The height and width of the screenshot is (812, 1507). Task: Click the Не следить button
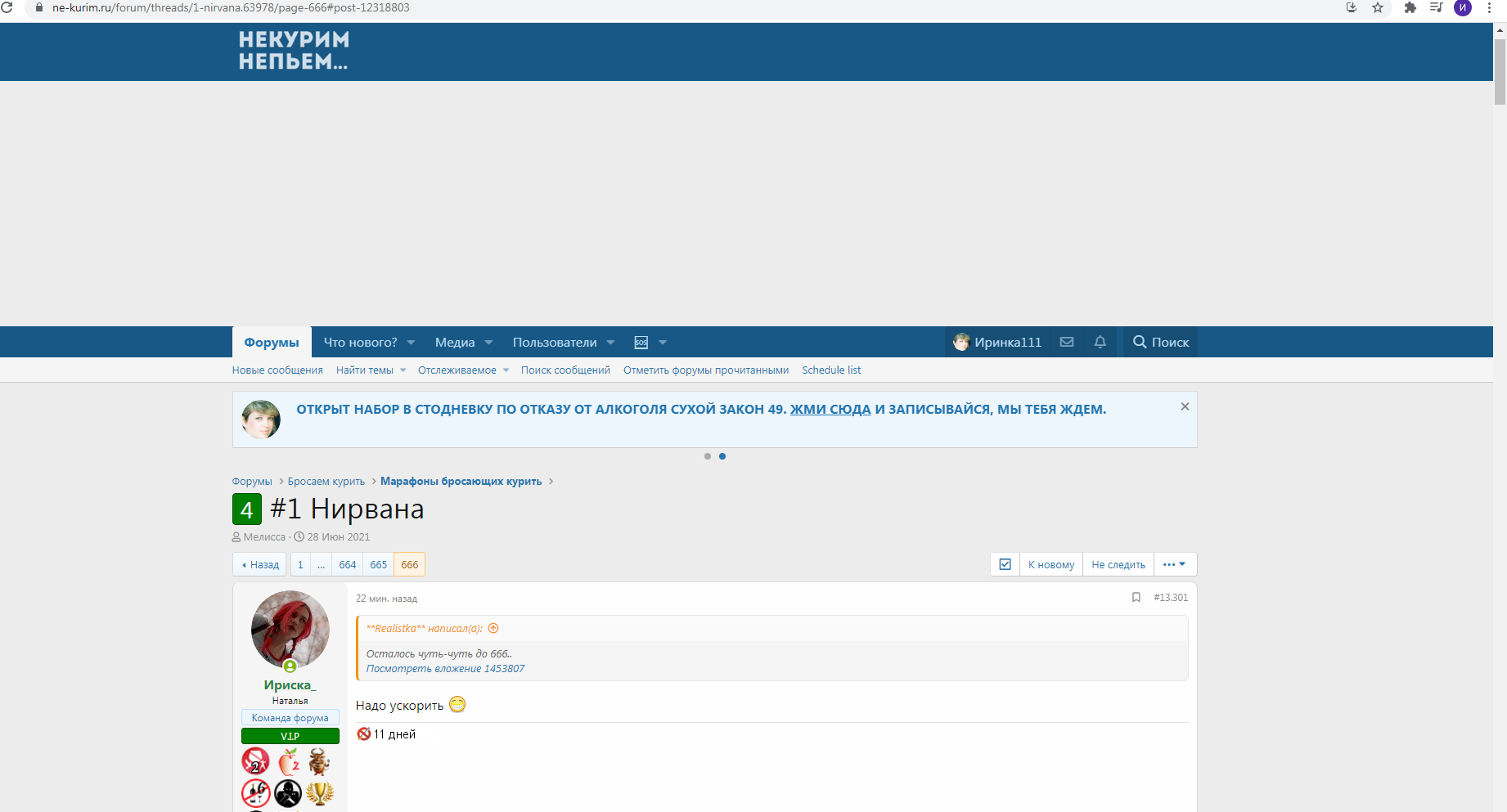1118,564
